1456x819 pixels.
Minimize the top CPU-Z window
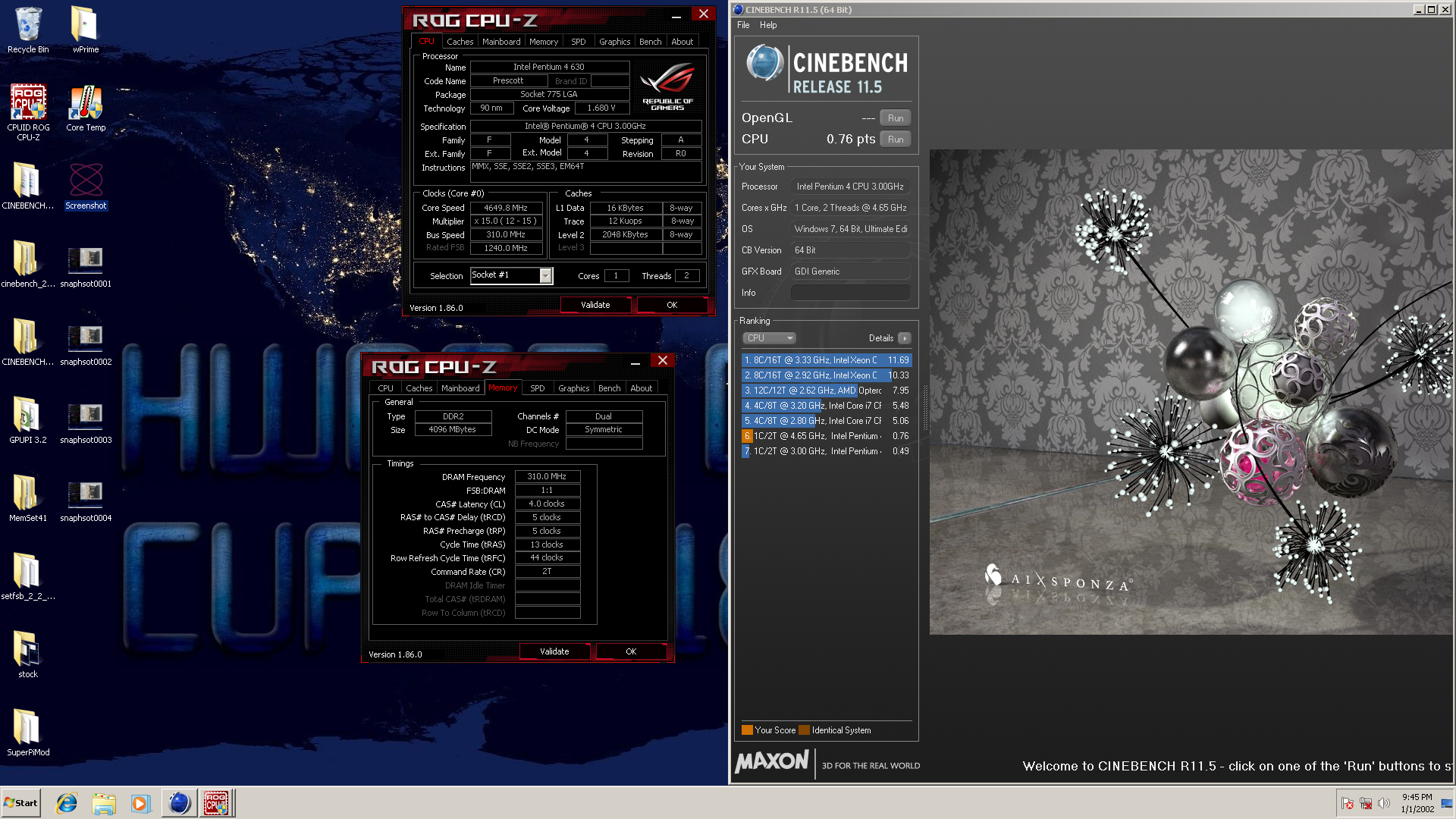676,16
